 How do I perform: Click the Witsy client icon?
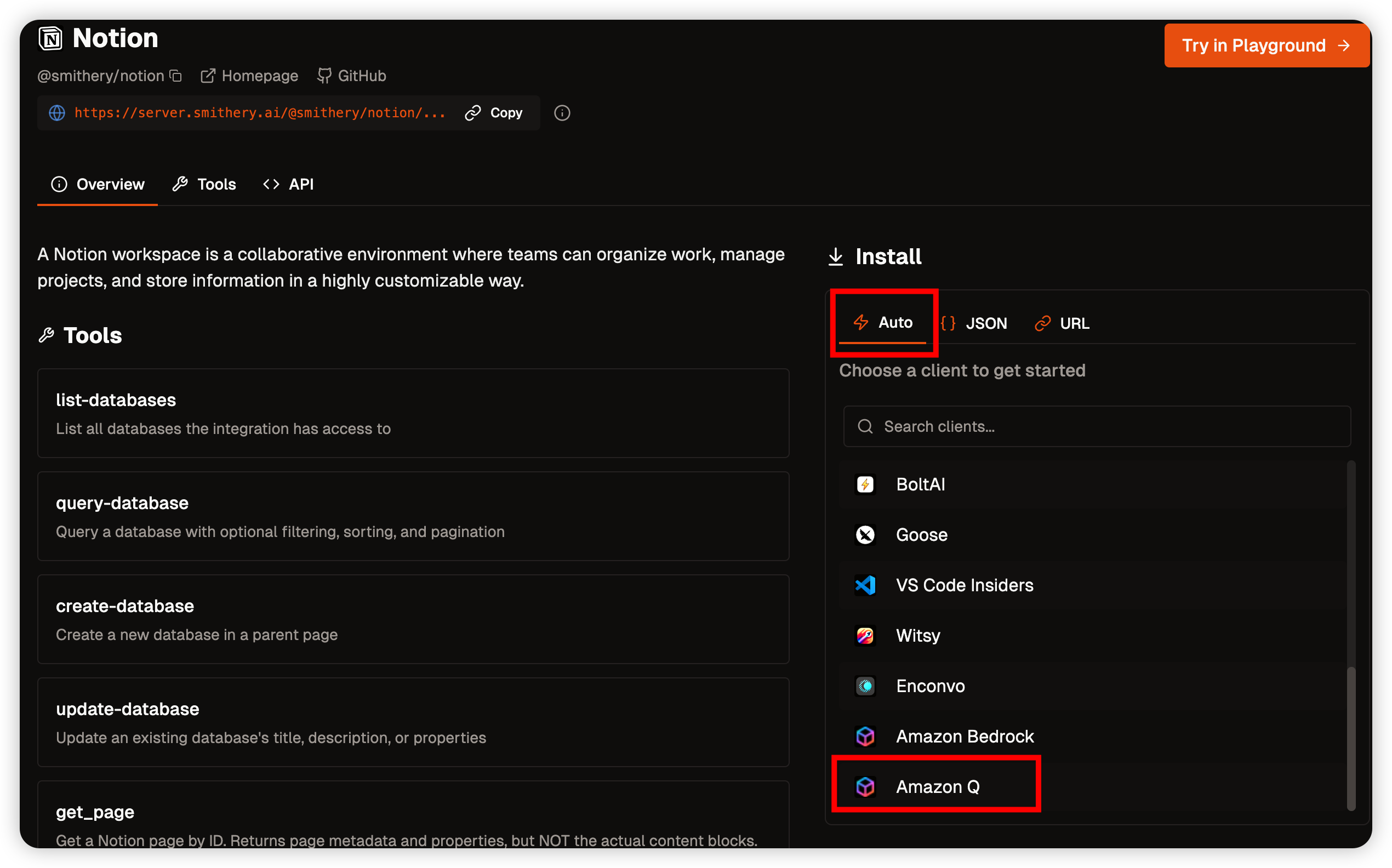pos(864,635)
